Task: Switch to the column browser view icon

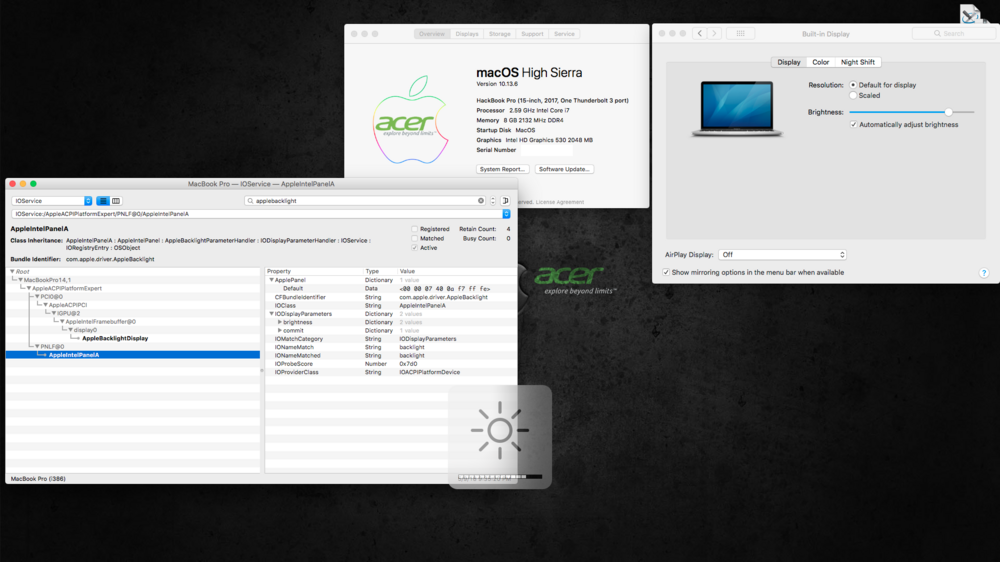Action: (x=116, y=201)
